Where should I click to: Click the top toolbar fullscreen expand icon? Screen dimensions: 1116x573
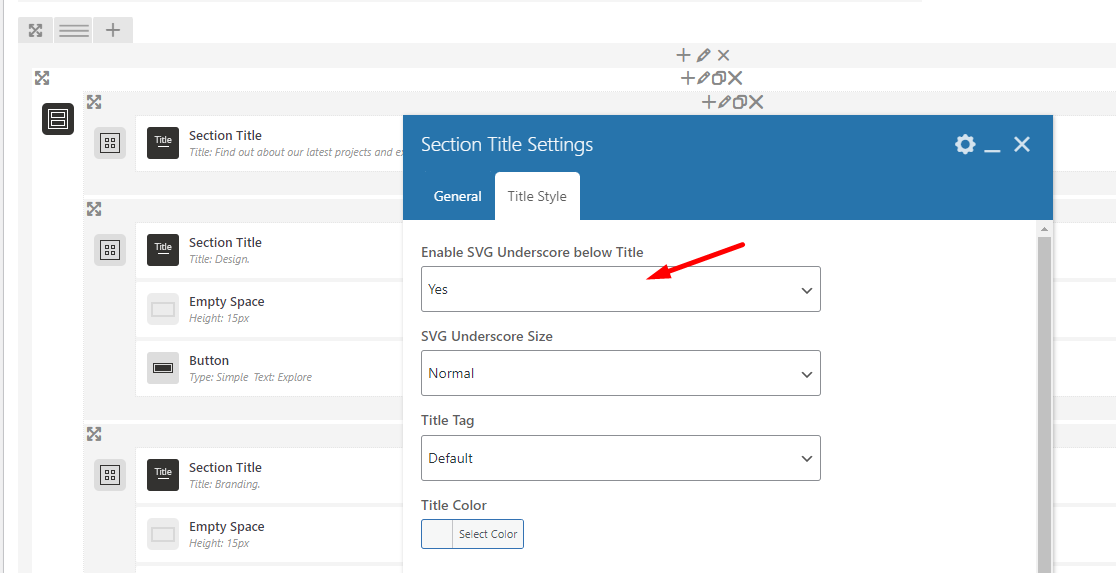point(36,30)
